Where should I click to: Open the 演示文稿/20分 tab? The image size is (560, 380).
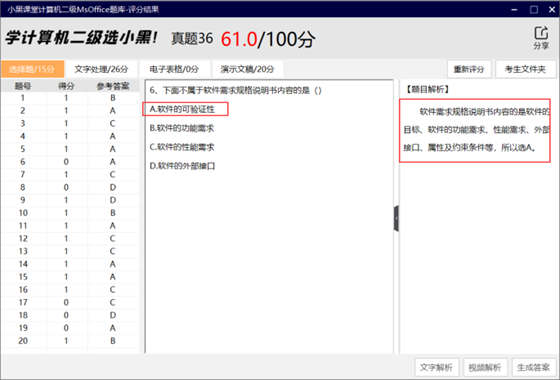point(248,69)
